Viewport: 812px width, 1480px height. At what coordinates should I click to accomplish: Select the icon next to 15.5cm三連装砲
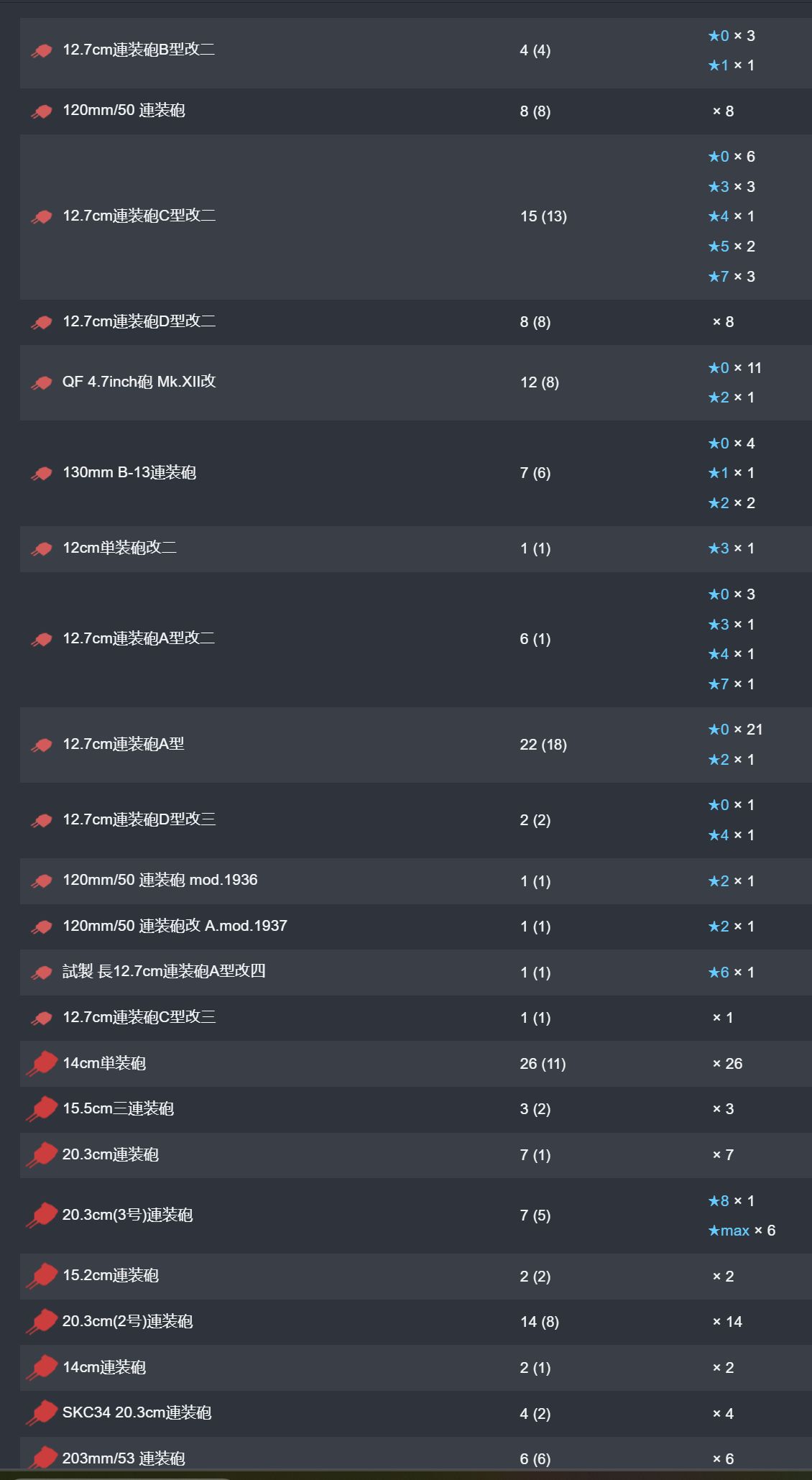[42, 1109]
